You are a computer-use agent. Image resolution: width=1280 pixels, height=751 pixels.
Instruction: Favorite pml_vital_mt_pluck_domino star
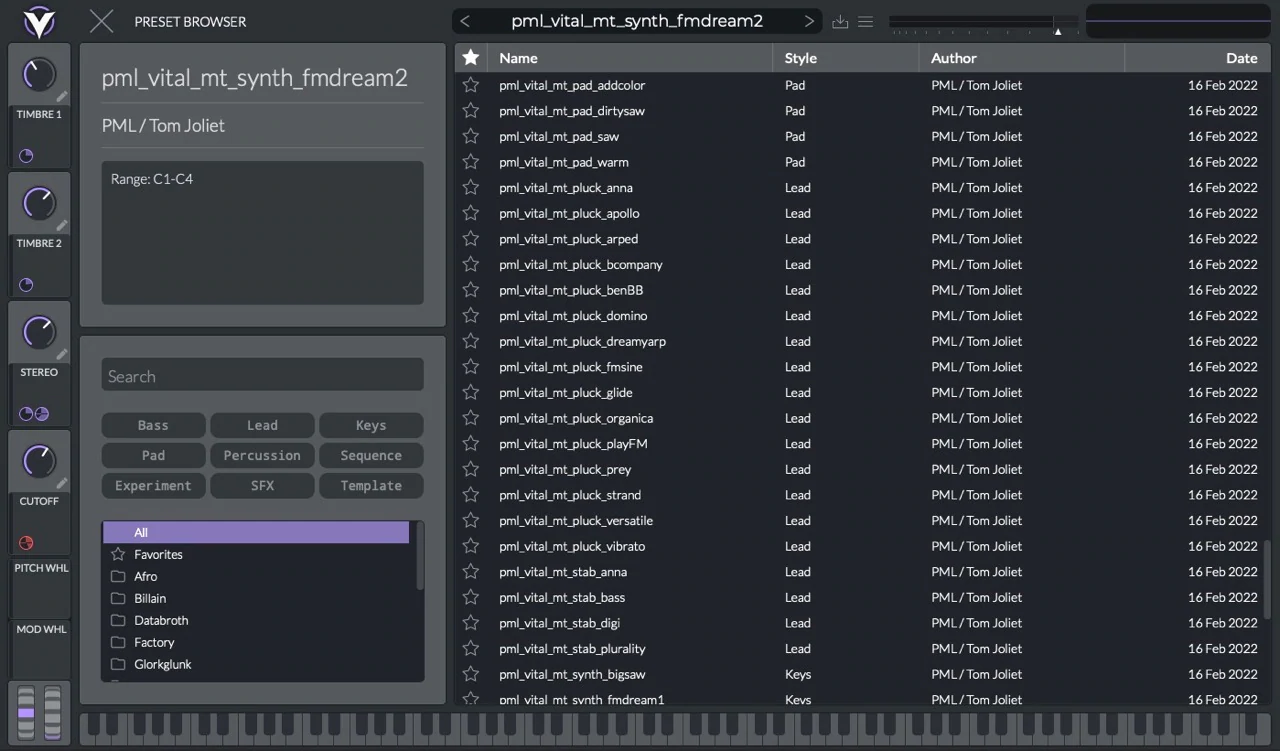[470, 315]
